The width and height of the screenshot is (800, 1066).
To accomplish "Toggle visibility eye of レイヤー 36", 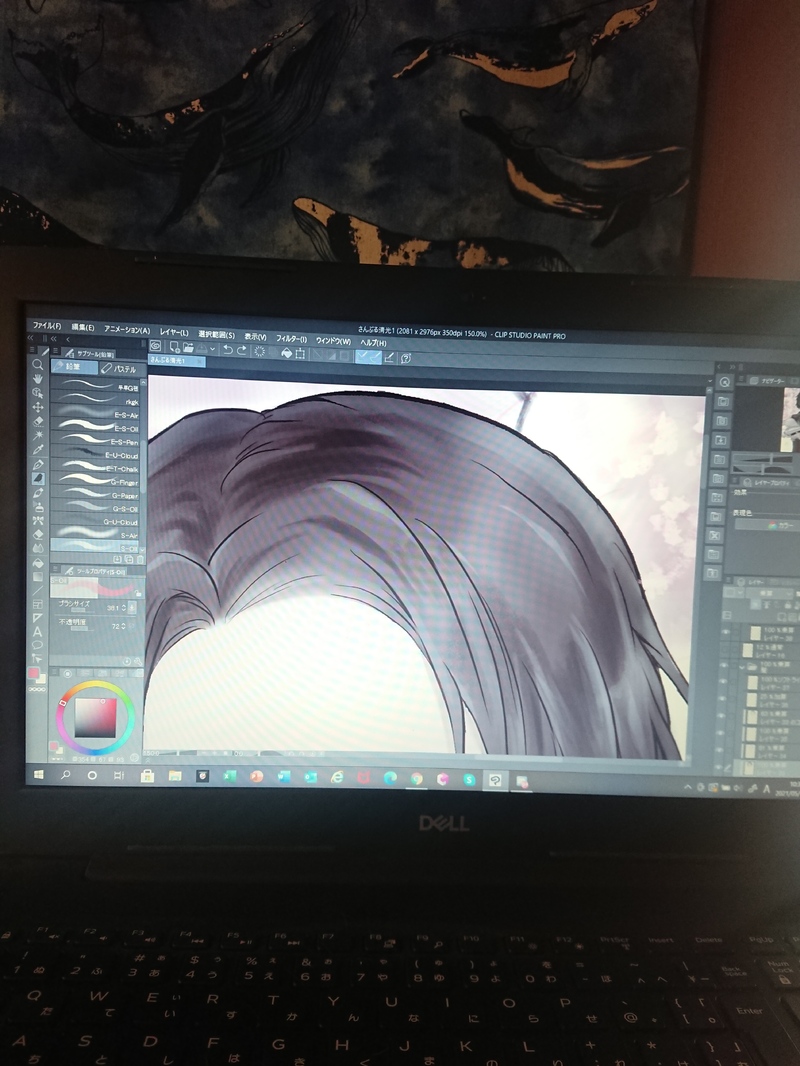I will point(723,699).
